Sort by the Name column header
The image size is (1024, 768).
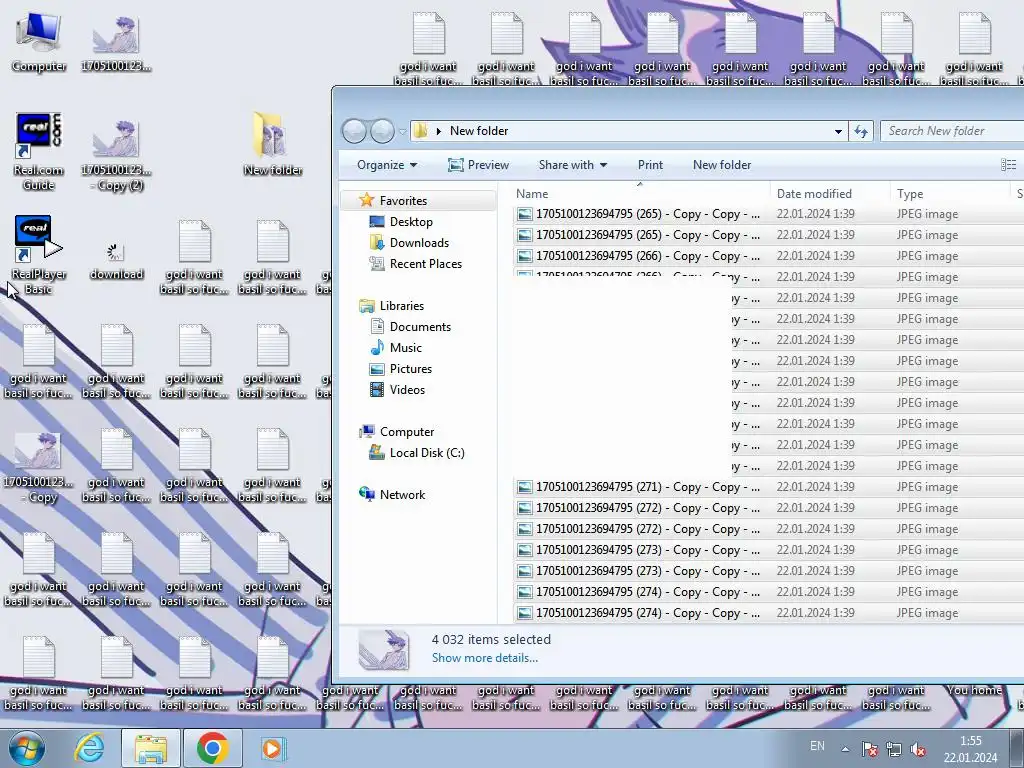[x=639, y=193]
